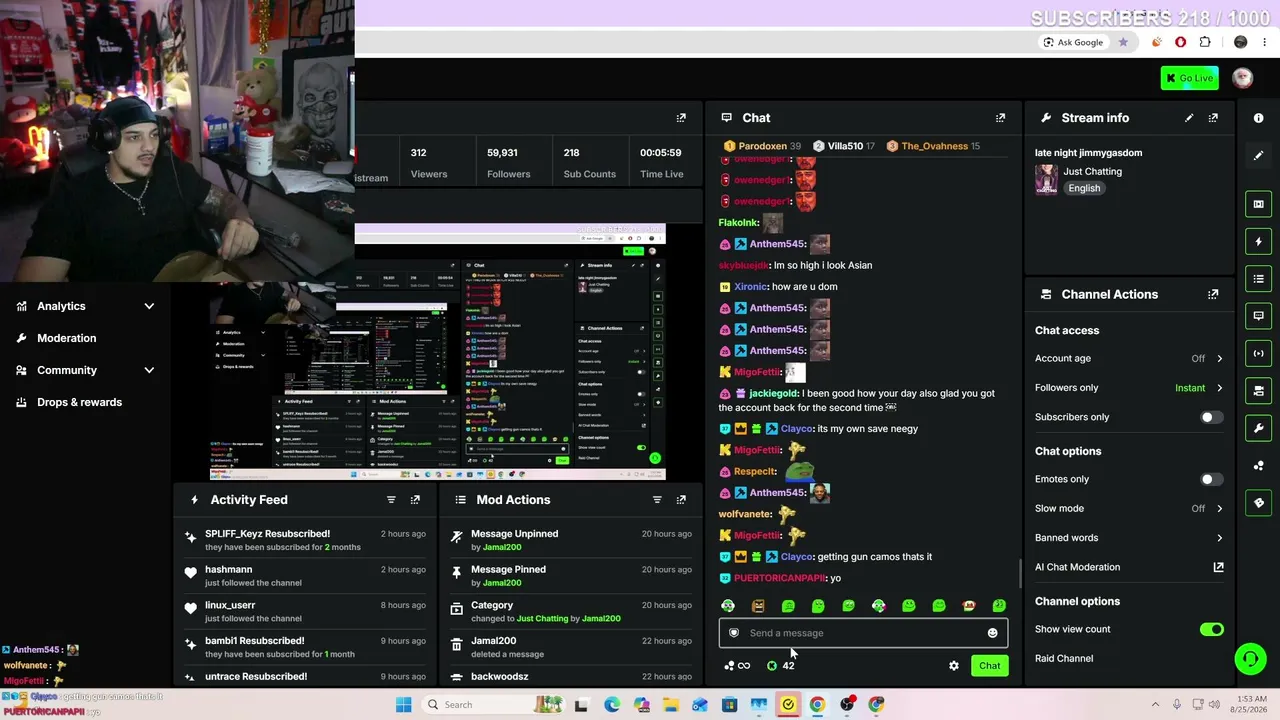
Task: Open Moderation in the left sidebar
Action: [x=67, y=338]
